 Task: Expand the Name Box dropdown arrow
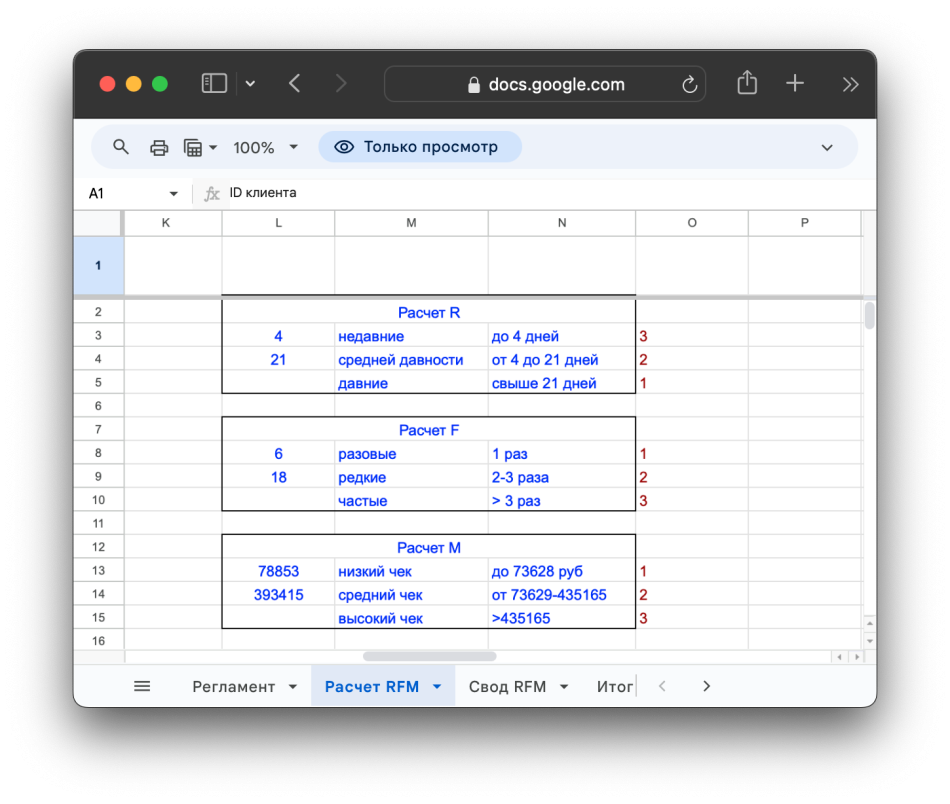(x=174, y=194)
